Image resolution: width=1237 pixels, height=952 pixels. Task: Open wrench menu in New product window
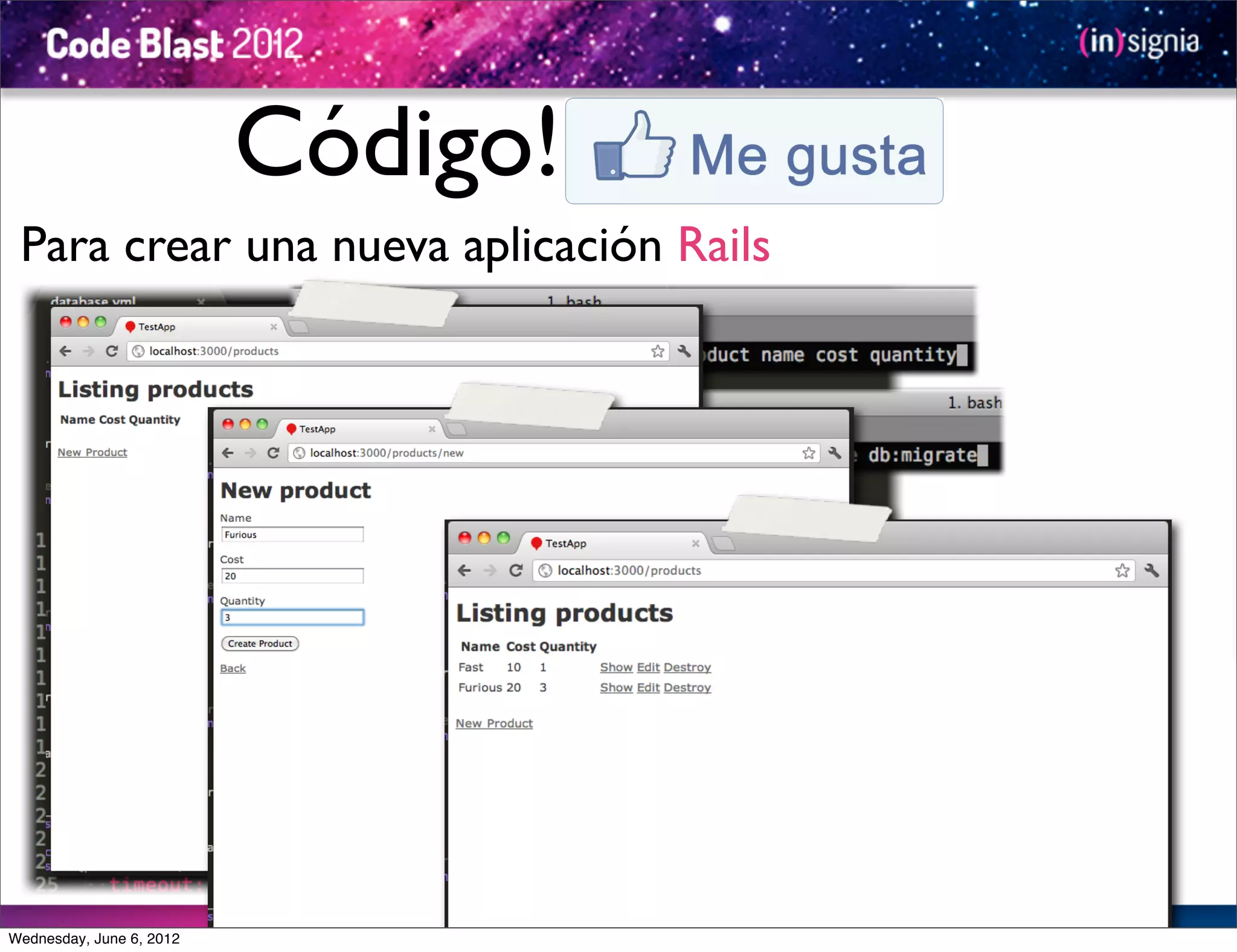point(835,453)
